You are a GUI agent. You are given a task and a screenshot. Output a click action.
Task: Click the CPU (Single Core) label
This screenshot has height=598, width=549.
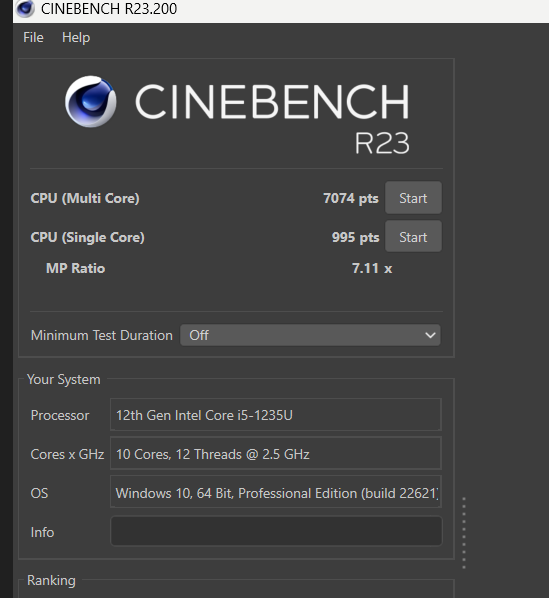87,237
